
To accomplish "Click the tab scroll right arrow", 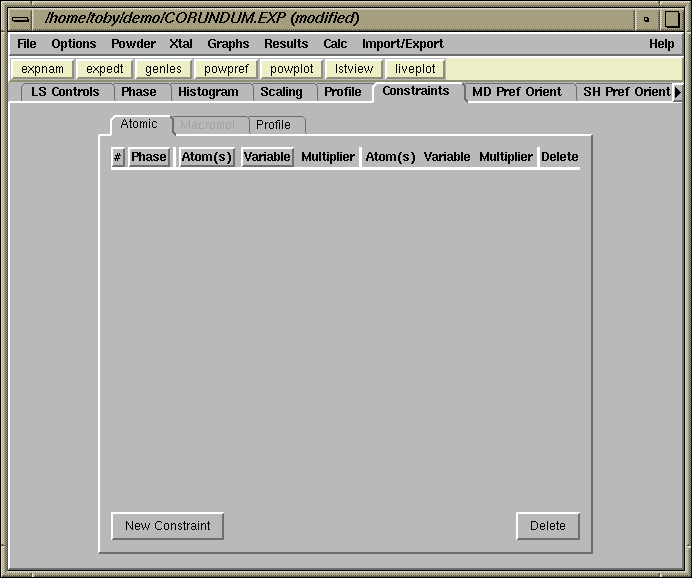I will [678, 92].
